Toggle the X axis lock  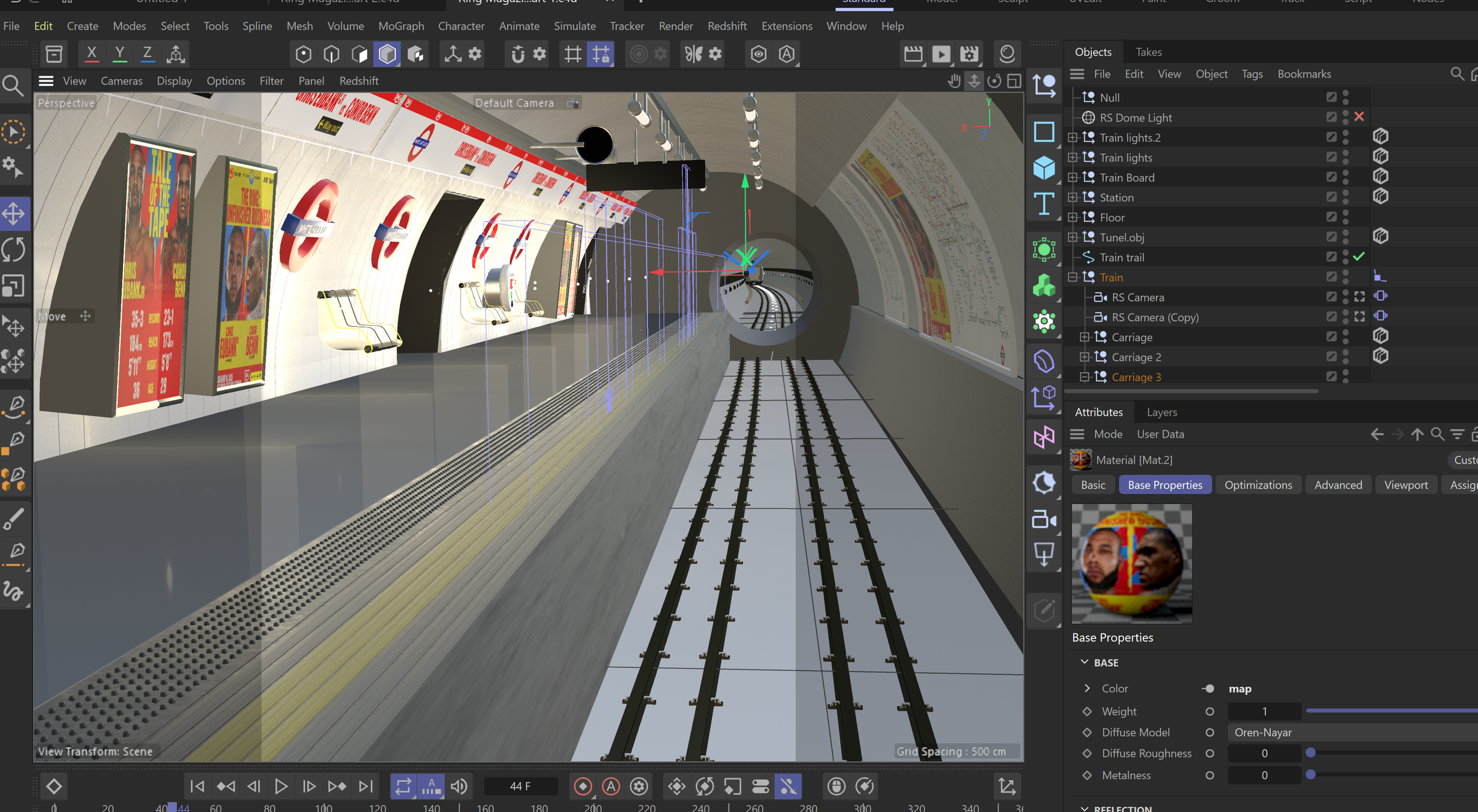tap(92, 54)
